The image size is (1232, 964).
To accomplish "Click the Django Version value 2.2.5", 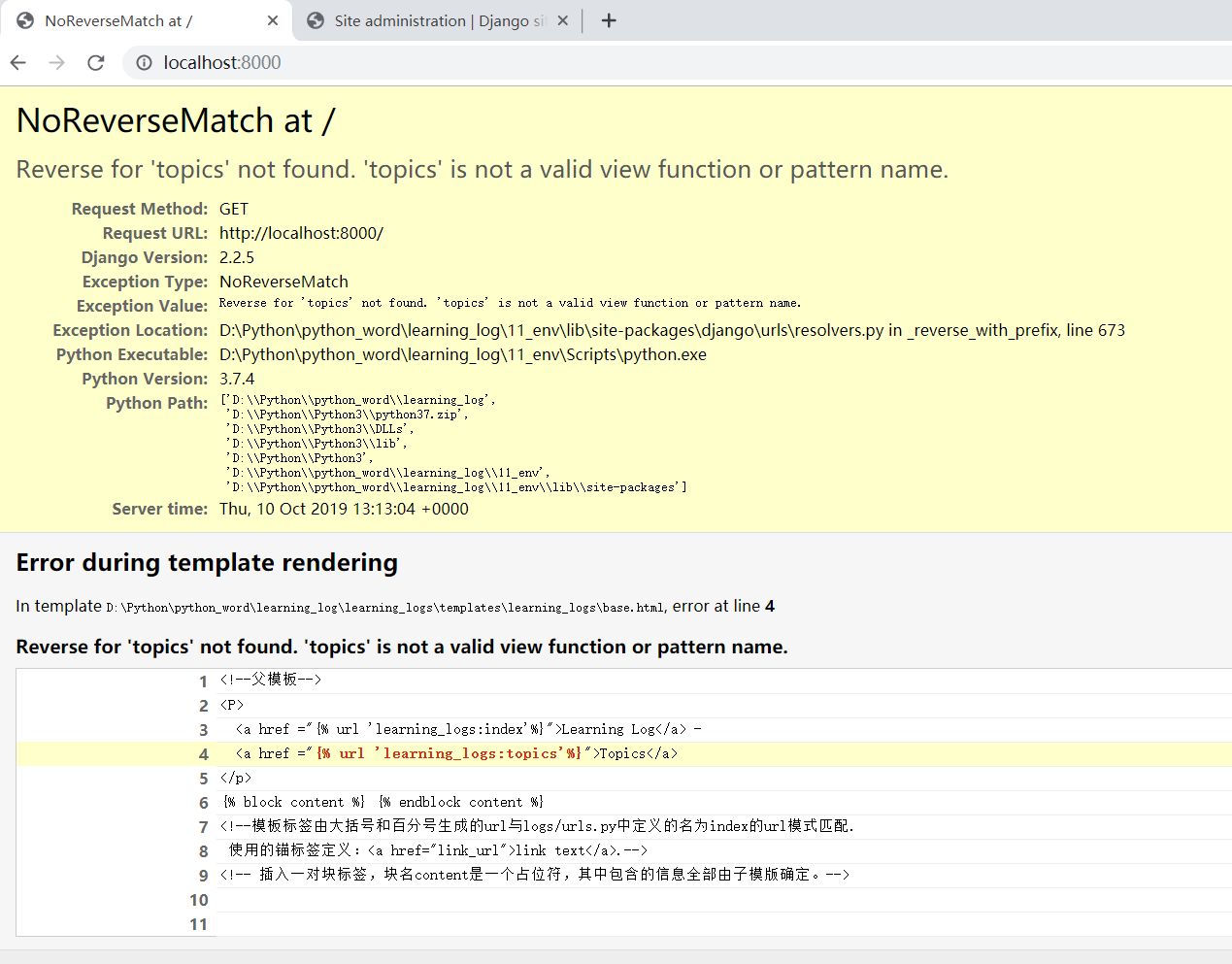I will tap(237, 257).
